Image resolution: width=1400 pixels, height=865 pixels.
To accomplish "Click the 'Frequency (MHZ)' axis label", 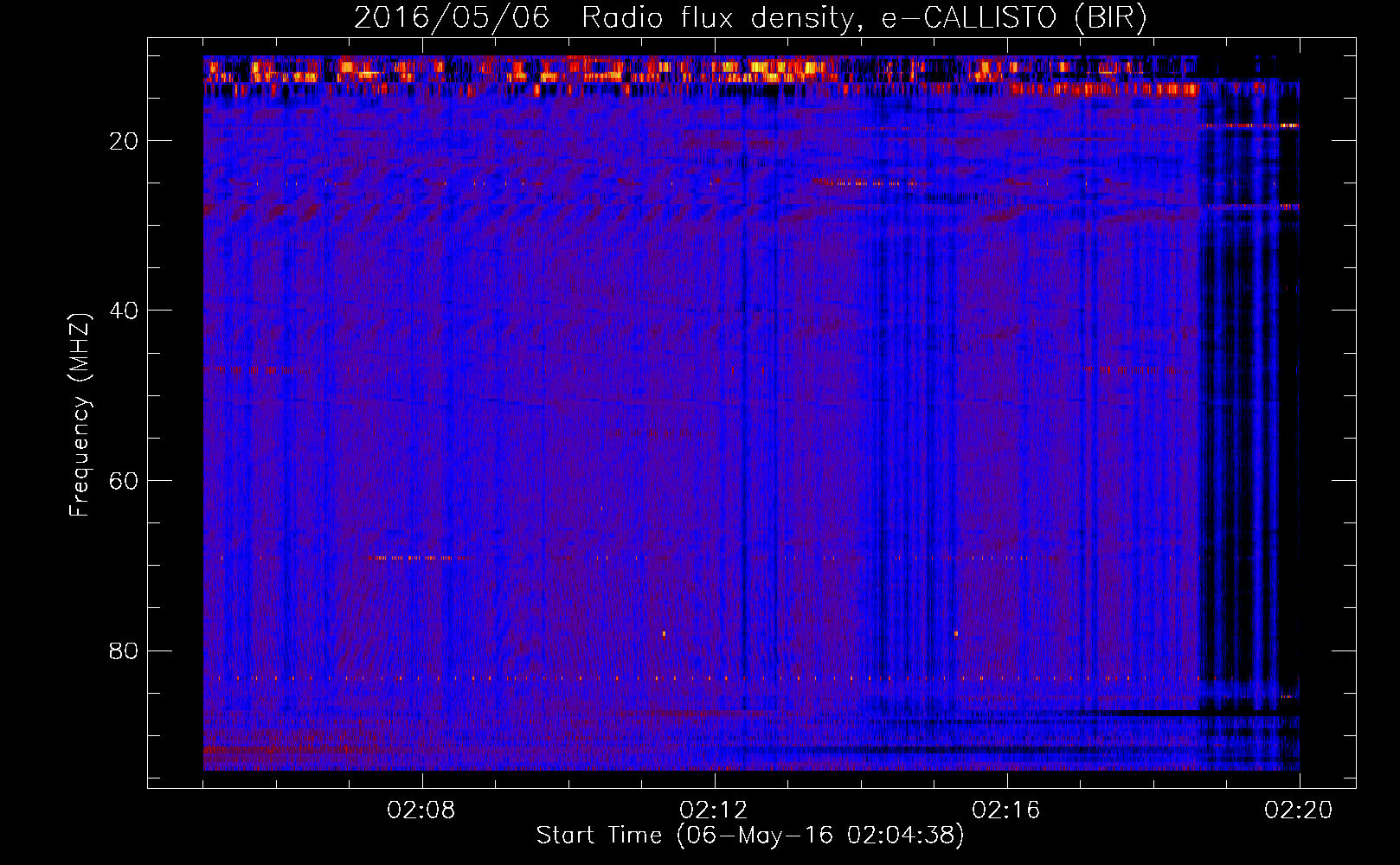I will [x=80, y=415].
